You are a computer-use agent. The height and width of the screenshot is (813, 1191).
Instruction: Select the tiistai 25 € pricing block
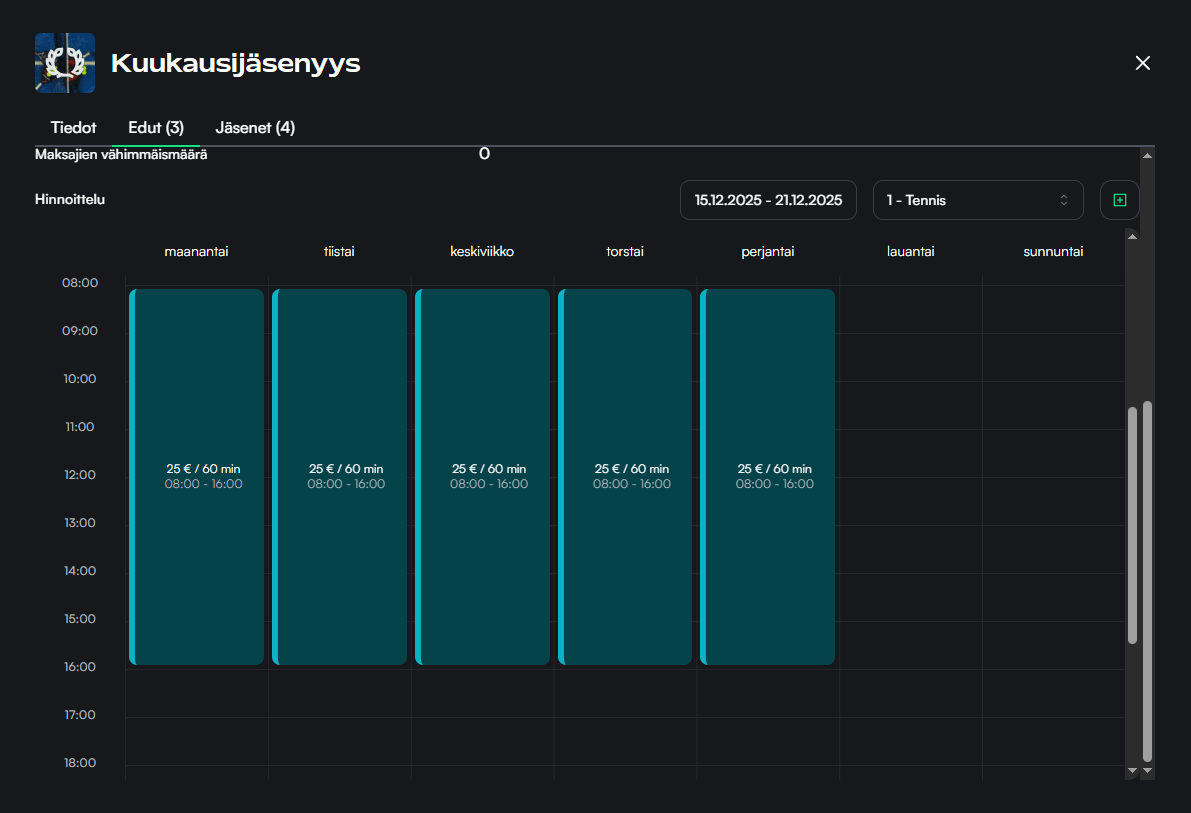pyautogui.click(x=340, y=477)
